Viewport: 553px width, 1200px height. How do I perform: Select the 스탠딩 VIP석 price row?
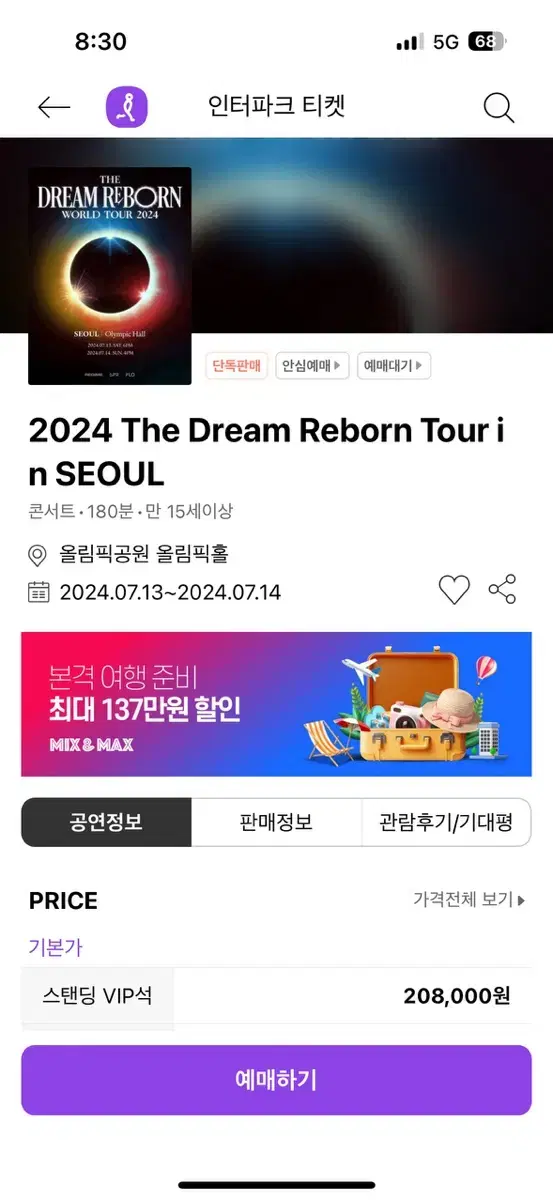click(x=276, y=996)
